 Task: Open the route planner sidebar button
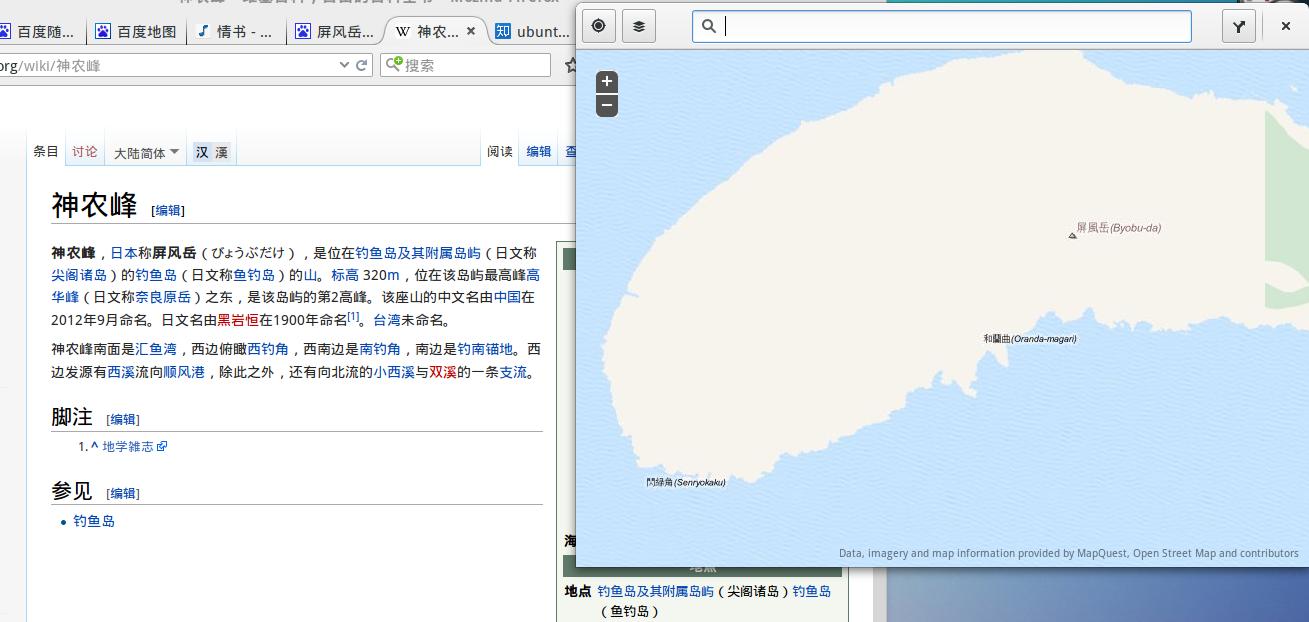pos(1239,27)
